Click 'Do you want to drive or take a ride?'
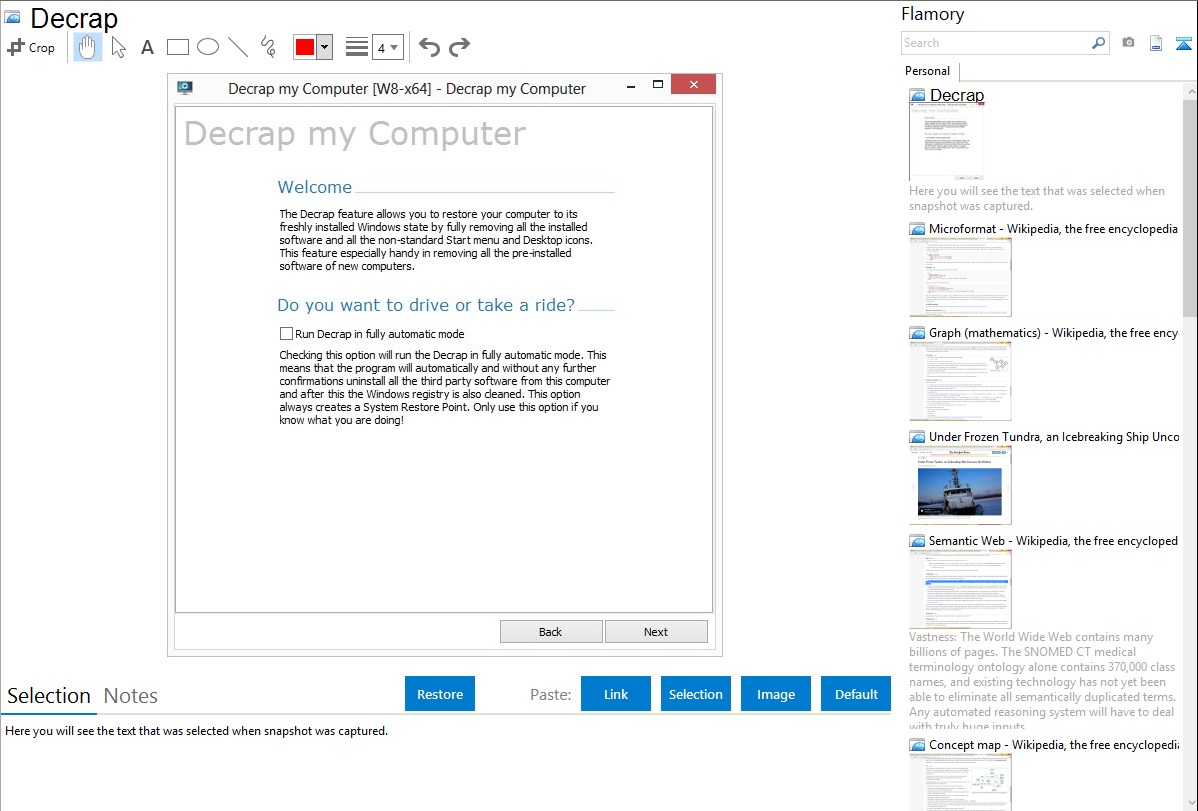The width and height of the screenshot is (1198, 811). click(426, 305)
